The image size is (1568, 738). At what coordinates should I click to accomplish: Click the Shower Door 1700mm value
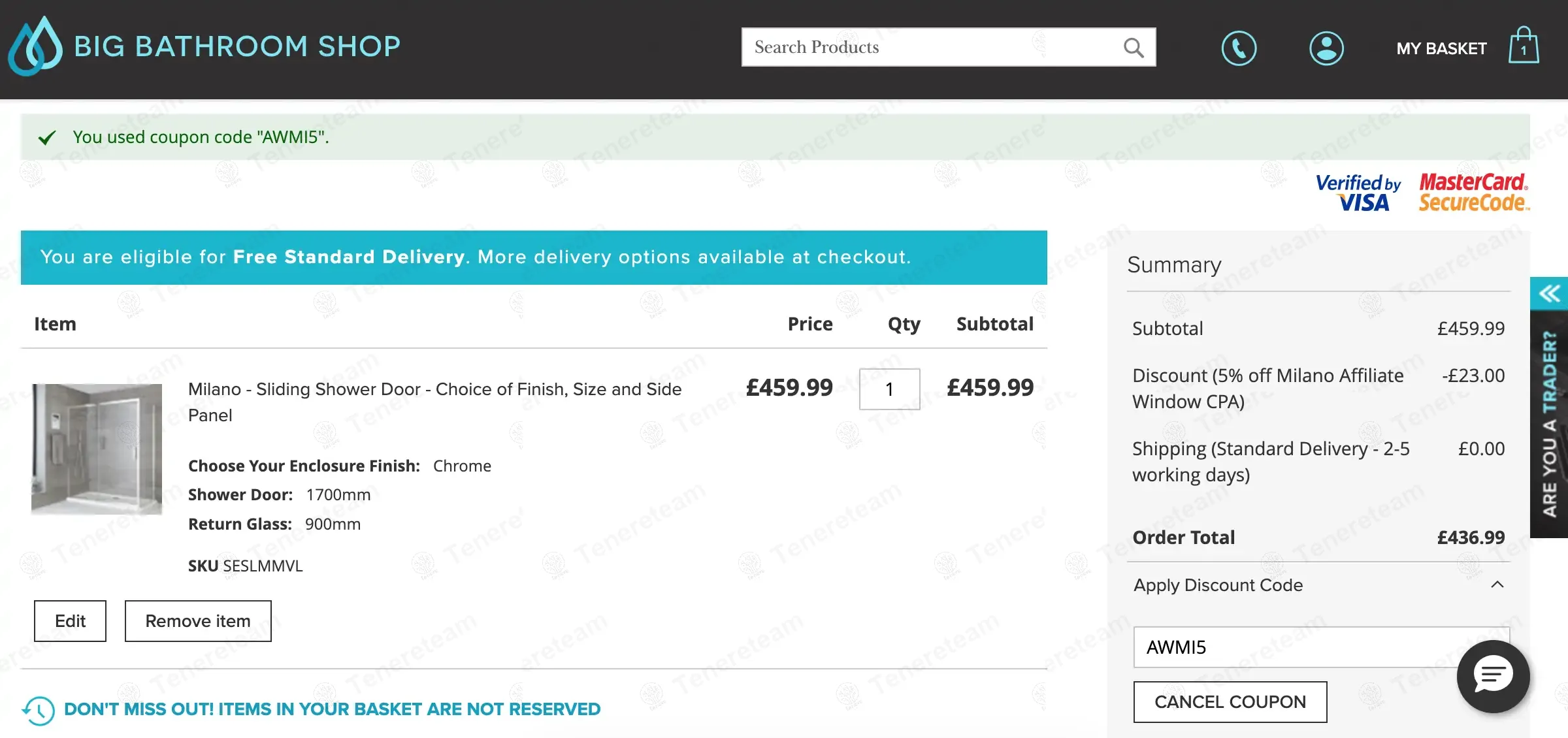tap(338, 495)
